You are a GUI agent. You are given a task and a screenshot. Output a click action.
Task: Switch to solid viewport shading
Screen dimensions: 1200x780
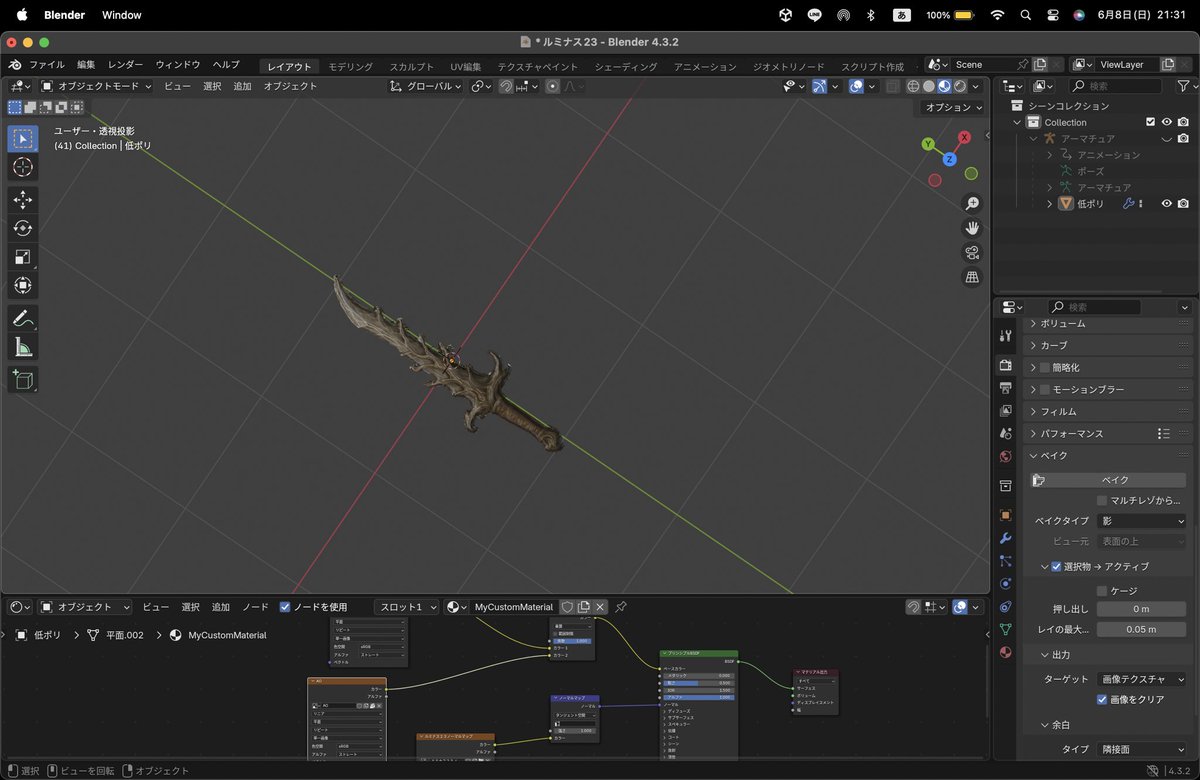pyautogui.click(x=929, y=86)
